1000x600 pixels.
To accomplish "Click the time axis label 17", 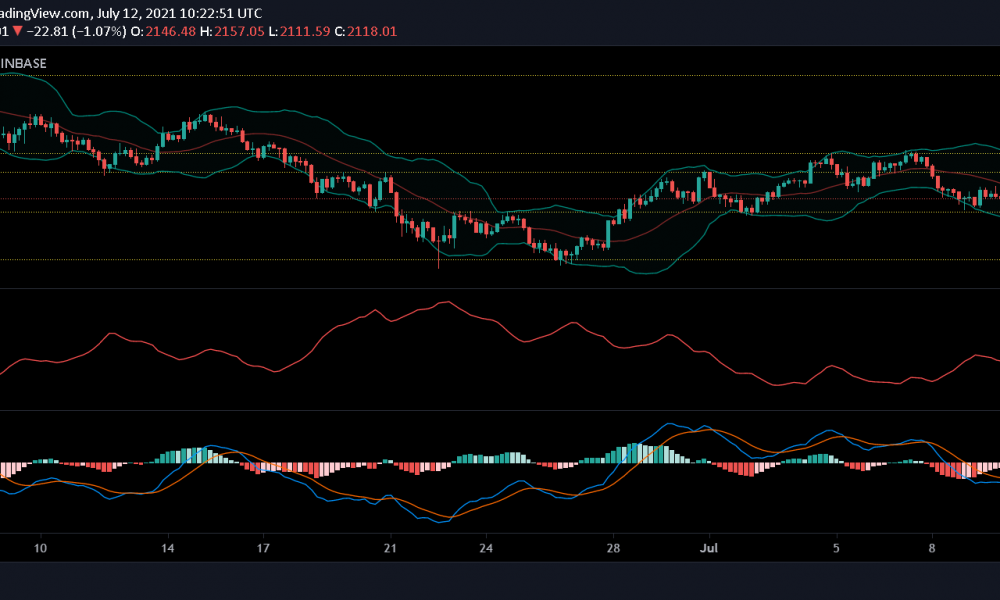I will [263, 548].
